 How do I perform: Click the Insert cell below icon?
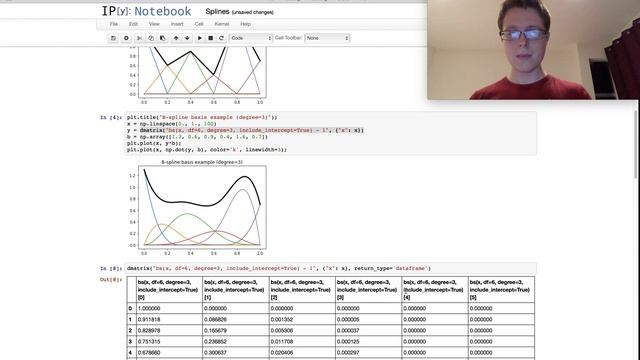126,38
